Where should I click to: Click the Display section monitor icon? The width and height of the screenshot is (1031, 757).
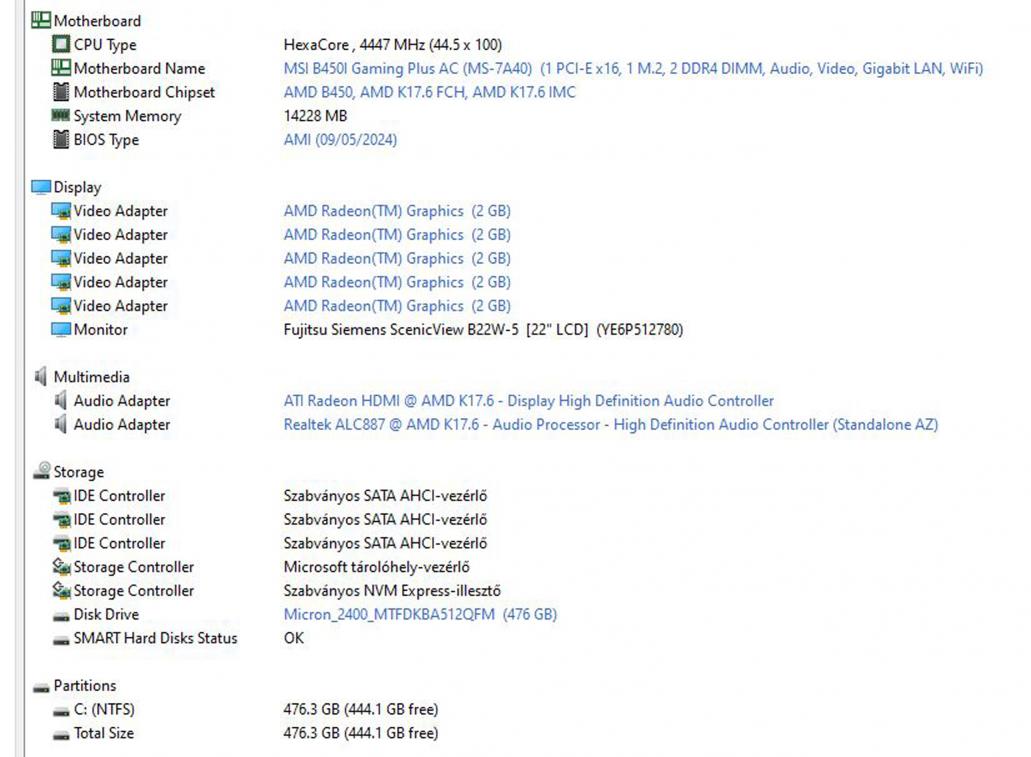[x=41, y=187]
